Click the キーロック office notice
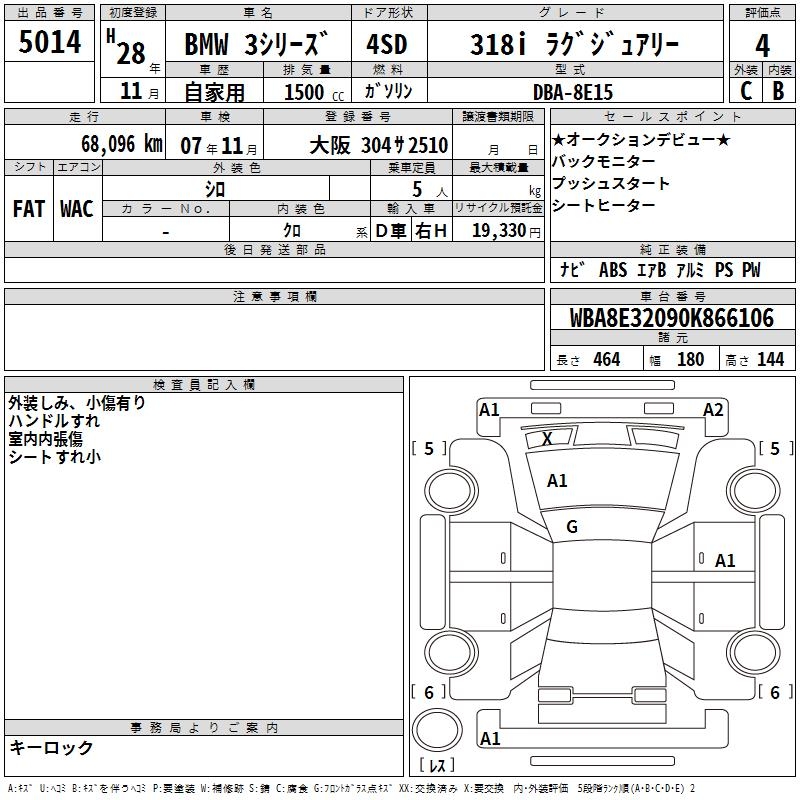This screenshot has width=800, height=800. [x=51, y=747]
